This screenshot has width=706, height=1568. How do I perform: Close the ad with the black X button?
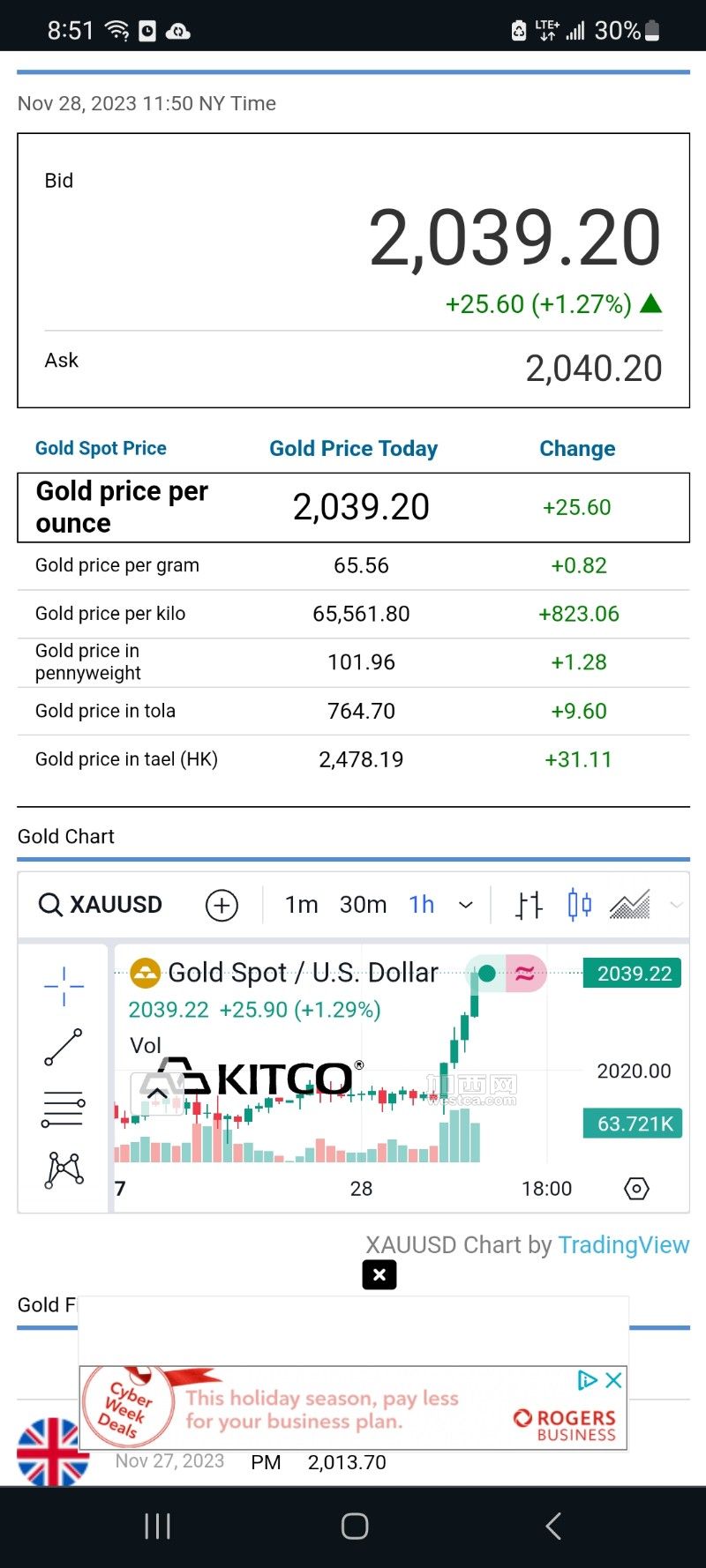[x=379, y=1274]
